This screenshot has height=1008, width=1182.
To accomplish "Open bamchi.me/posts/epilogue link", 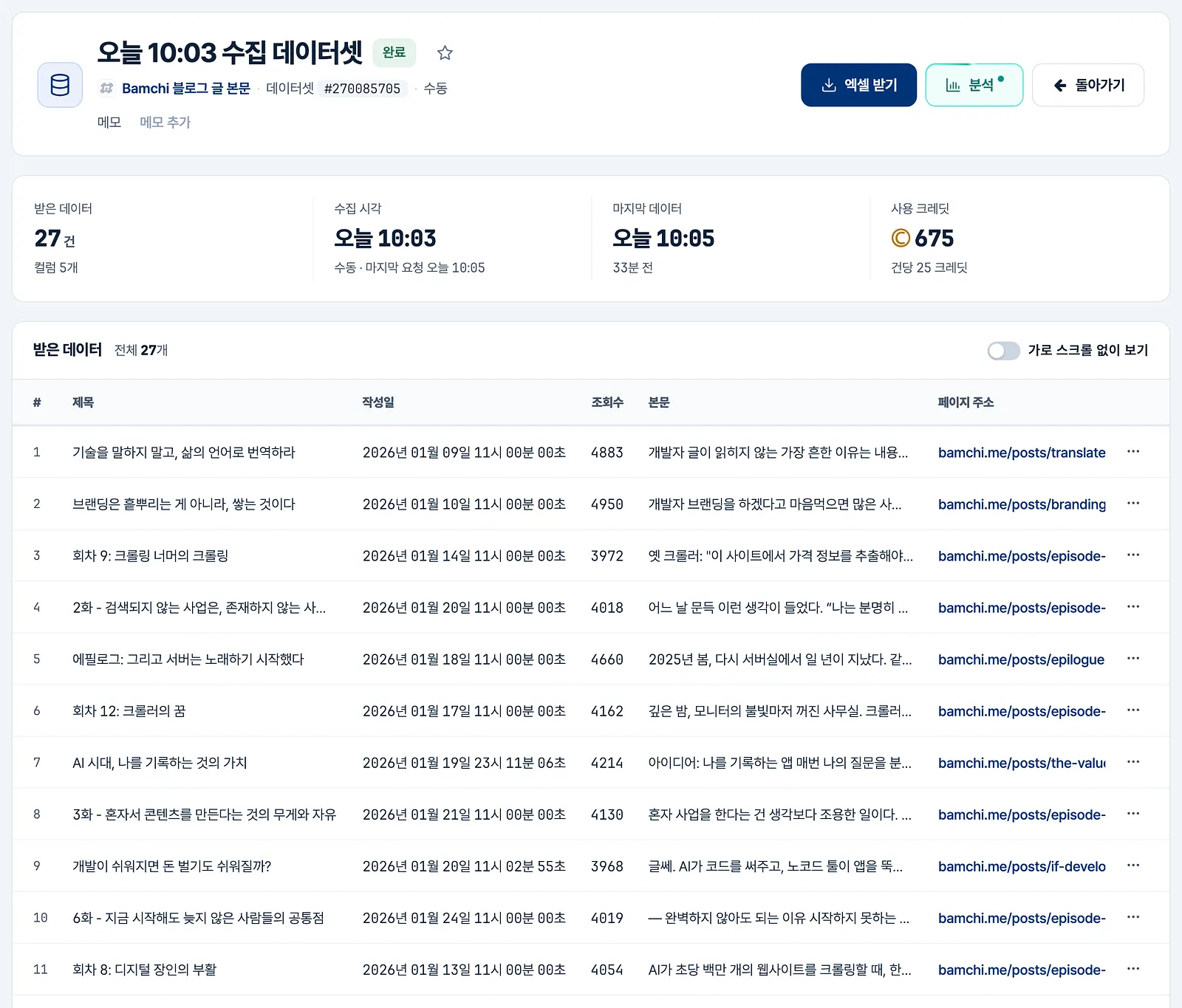I will coord(1021,659).
